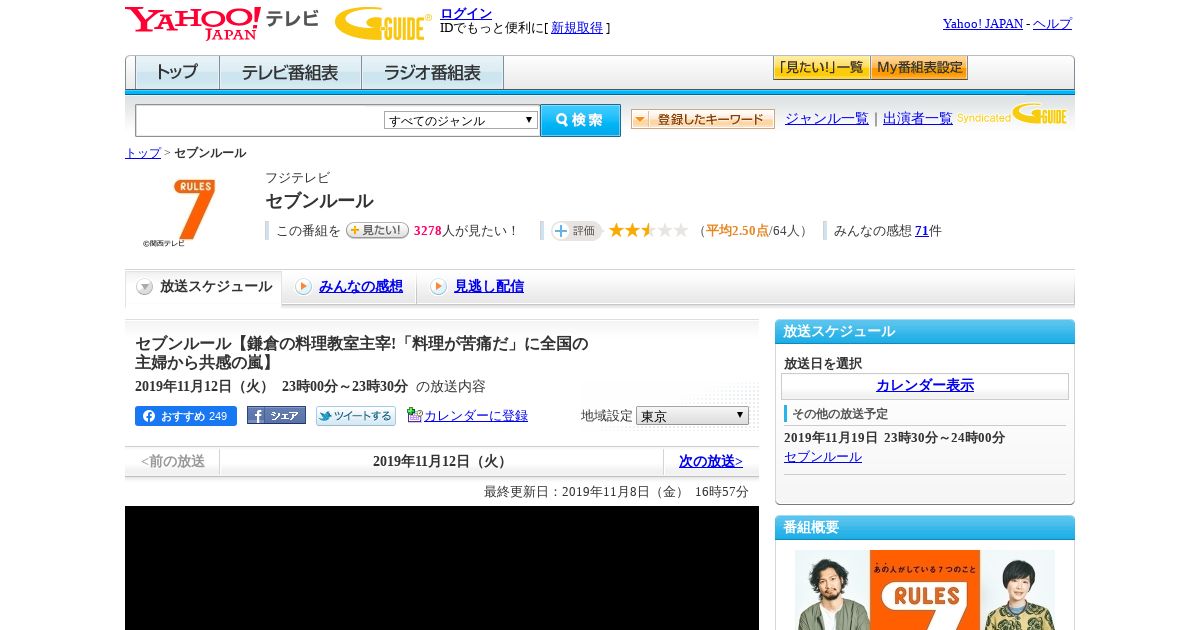This screenshot has height=630, width=1200.
Task: Click the ツイートする button
Action: click(x=356, y=416)
